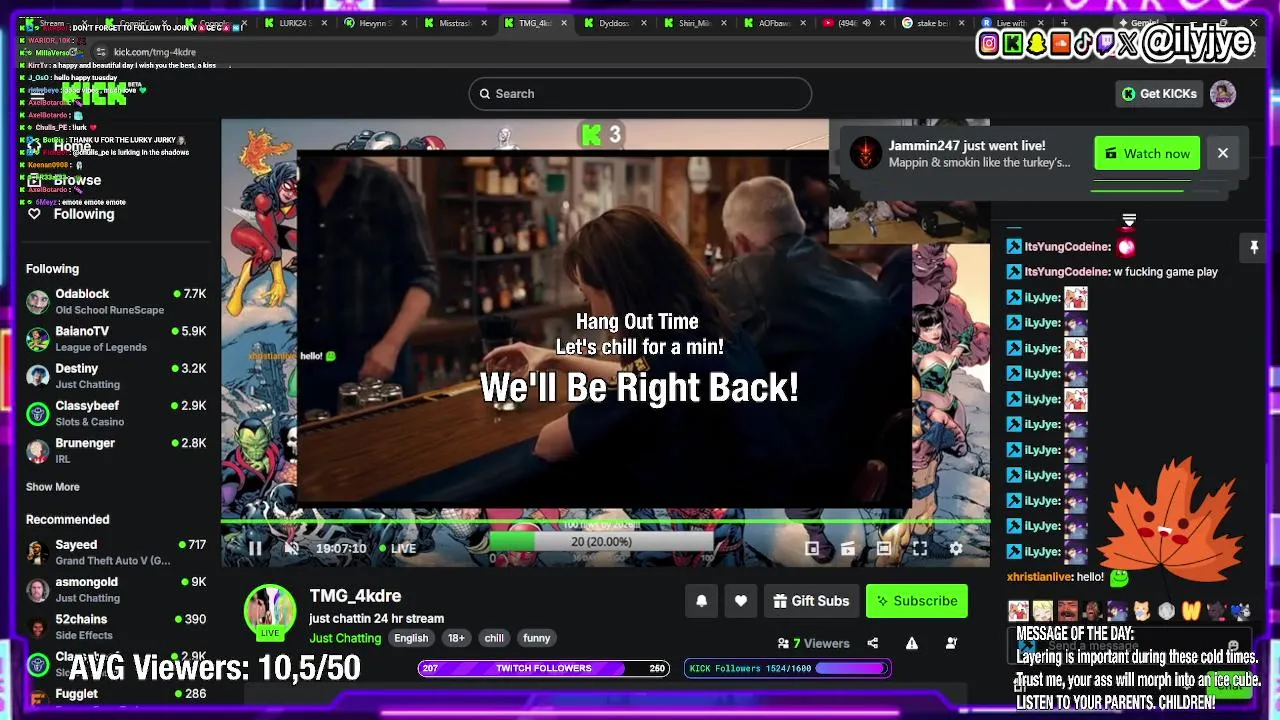Select the funny stream tag
The width and height of the screenshot is (1280, 720).
point(537,638)
